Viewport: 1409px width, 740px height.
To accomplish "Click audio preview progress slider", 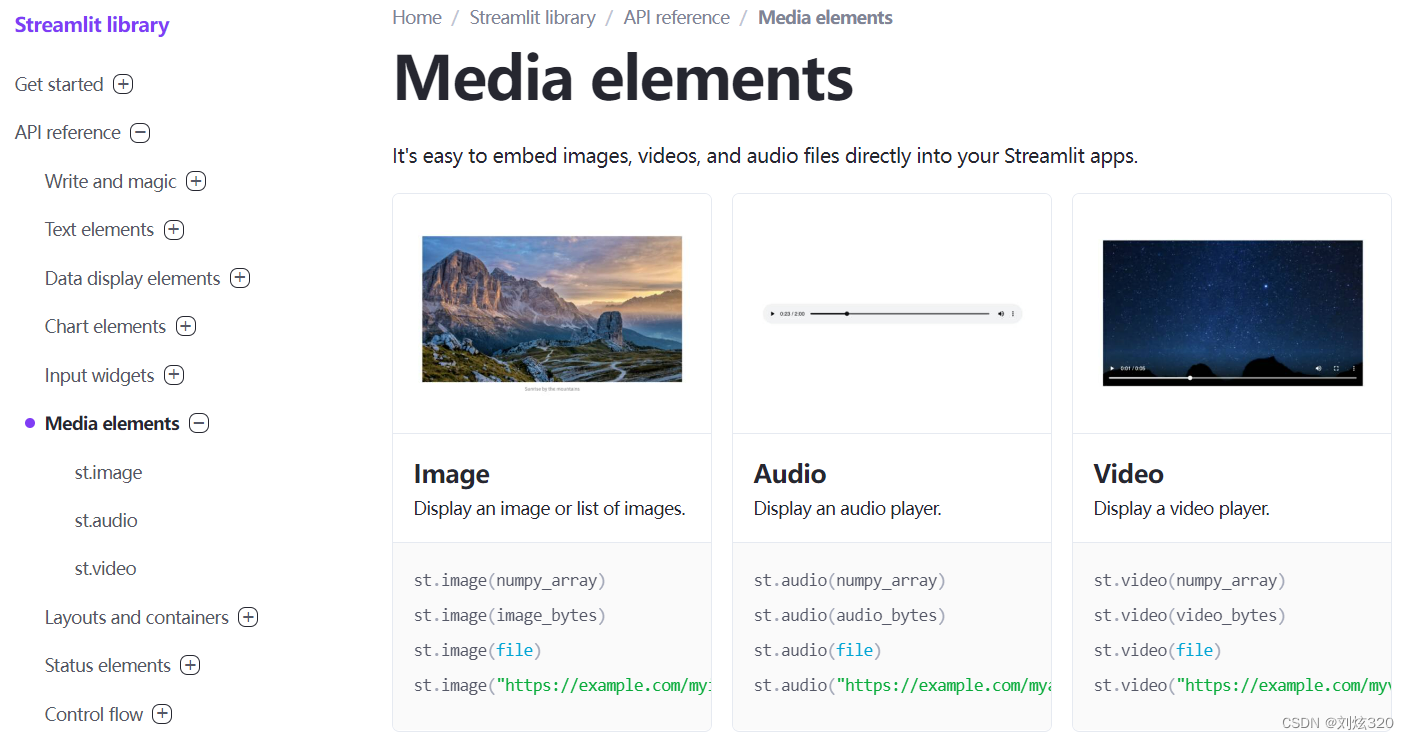I will click(900, 314).
